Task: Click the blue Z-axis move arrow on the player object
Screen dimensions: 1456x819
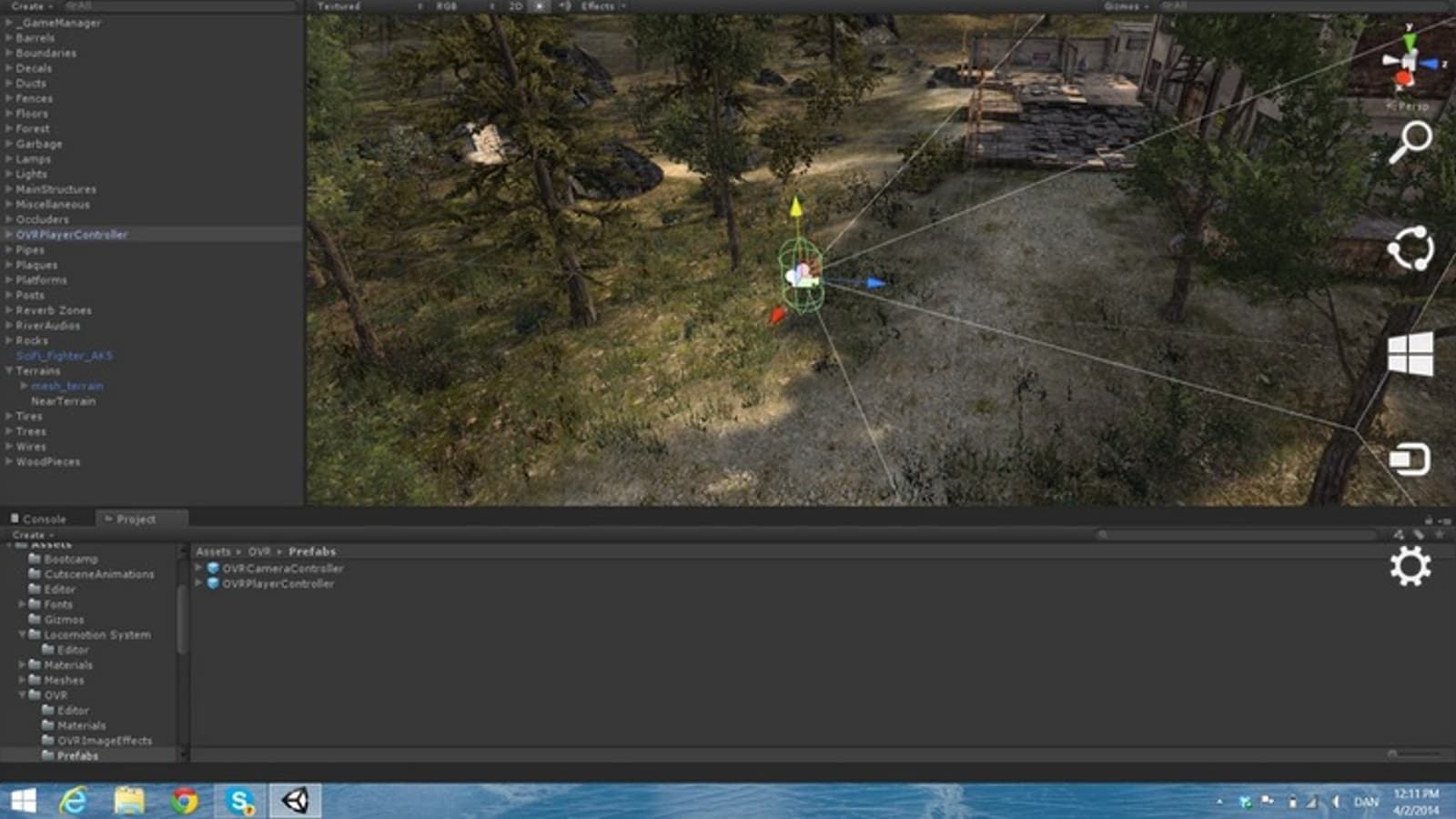Action: click(x=875, y=283)
